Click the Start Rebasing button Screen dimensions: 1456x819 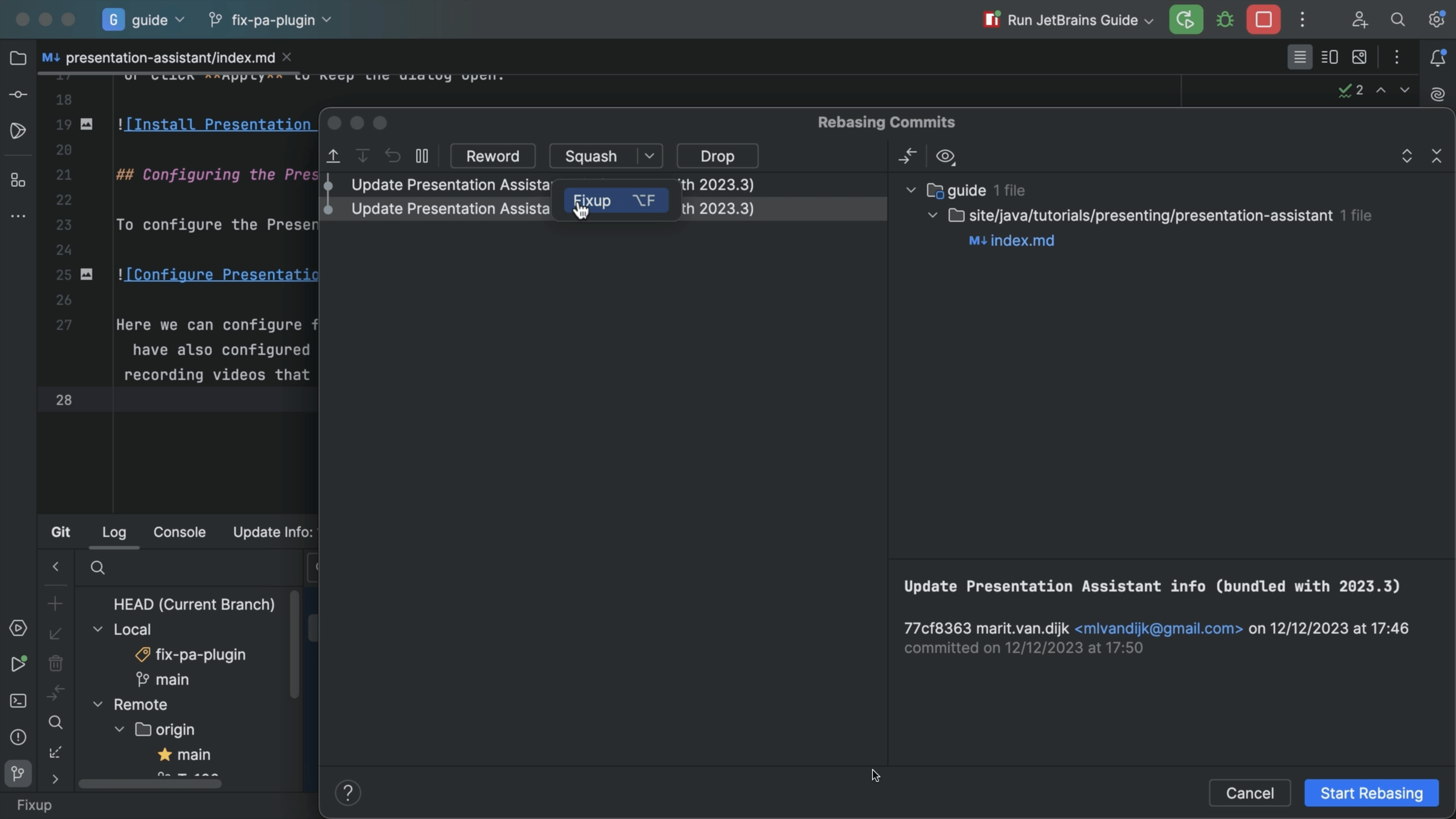[x=1372, y=793]
